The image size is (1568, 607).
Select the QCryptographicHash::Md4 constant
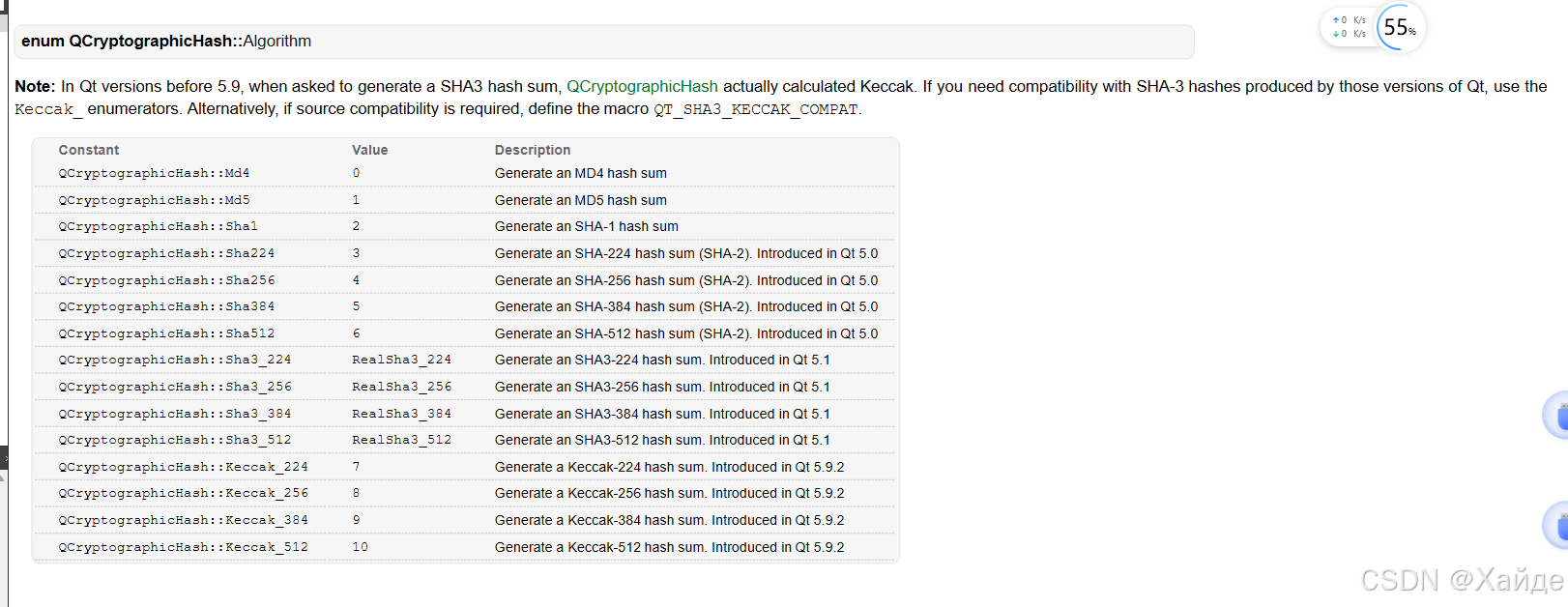point(154,173)
